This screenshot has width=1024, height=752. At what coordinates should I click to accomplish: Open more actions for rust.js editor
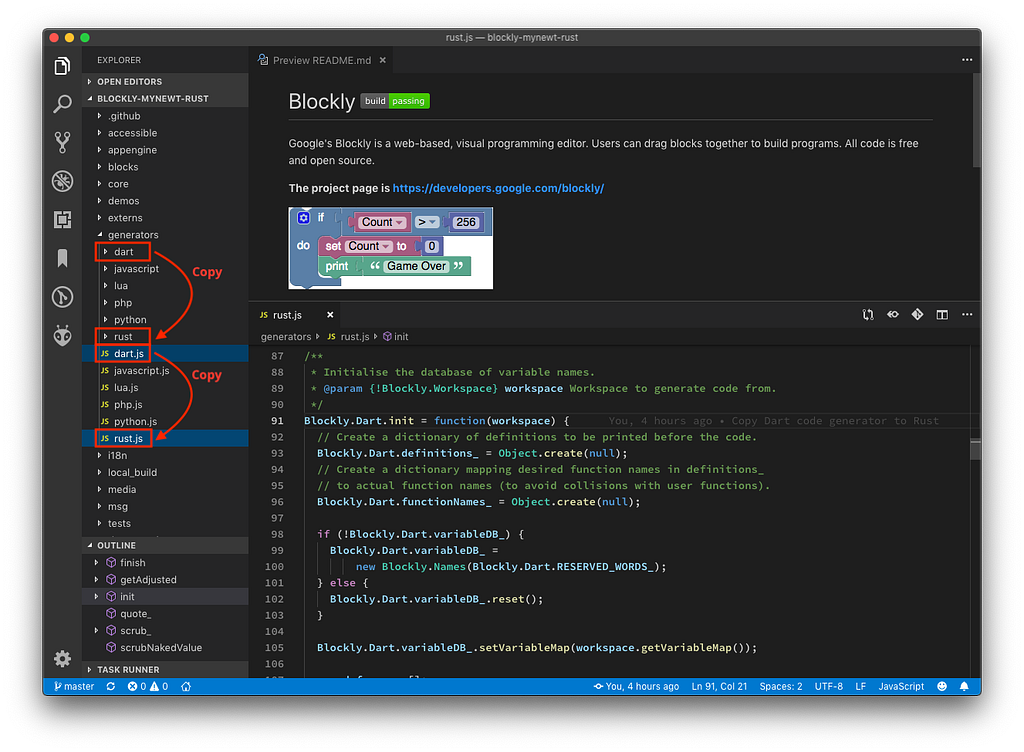click(967, 315)
